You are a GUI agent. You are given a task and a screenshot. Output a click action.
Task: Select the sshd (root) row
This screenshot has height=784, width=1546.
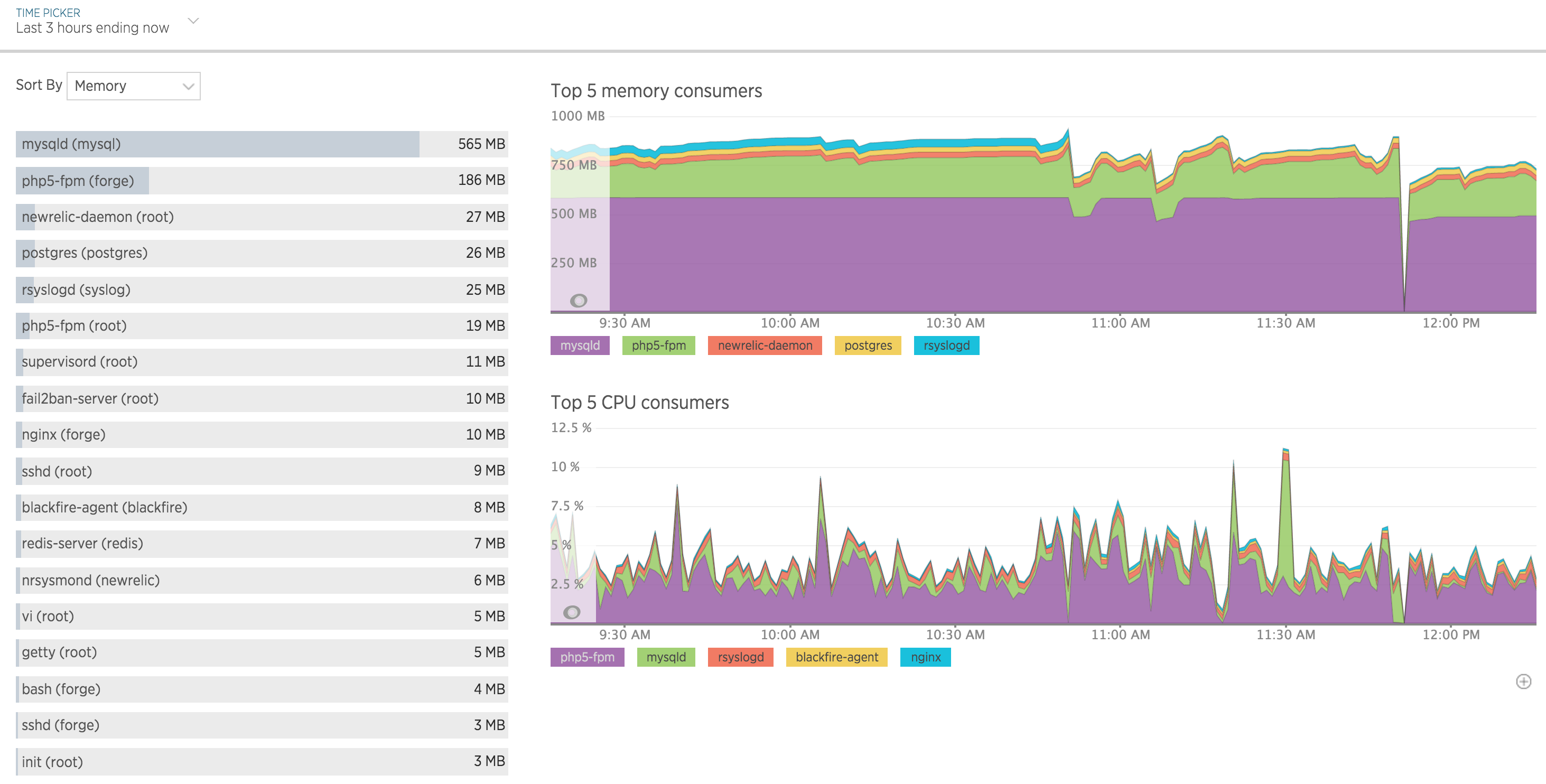click(x=262, y=471)
